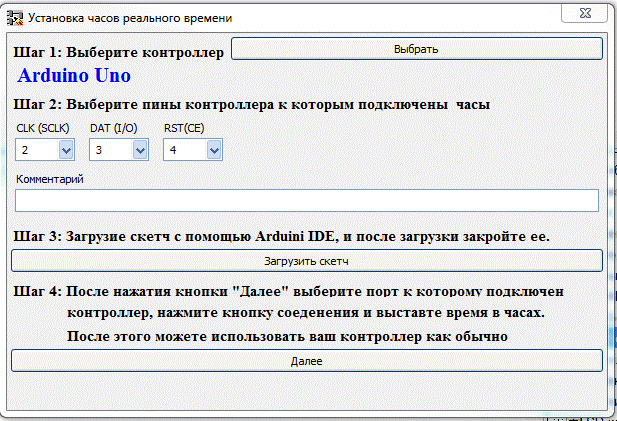Open the DAT (I/O) pin dropdown

click(x=140, y=150)
